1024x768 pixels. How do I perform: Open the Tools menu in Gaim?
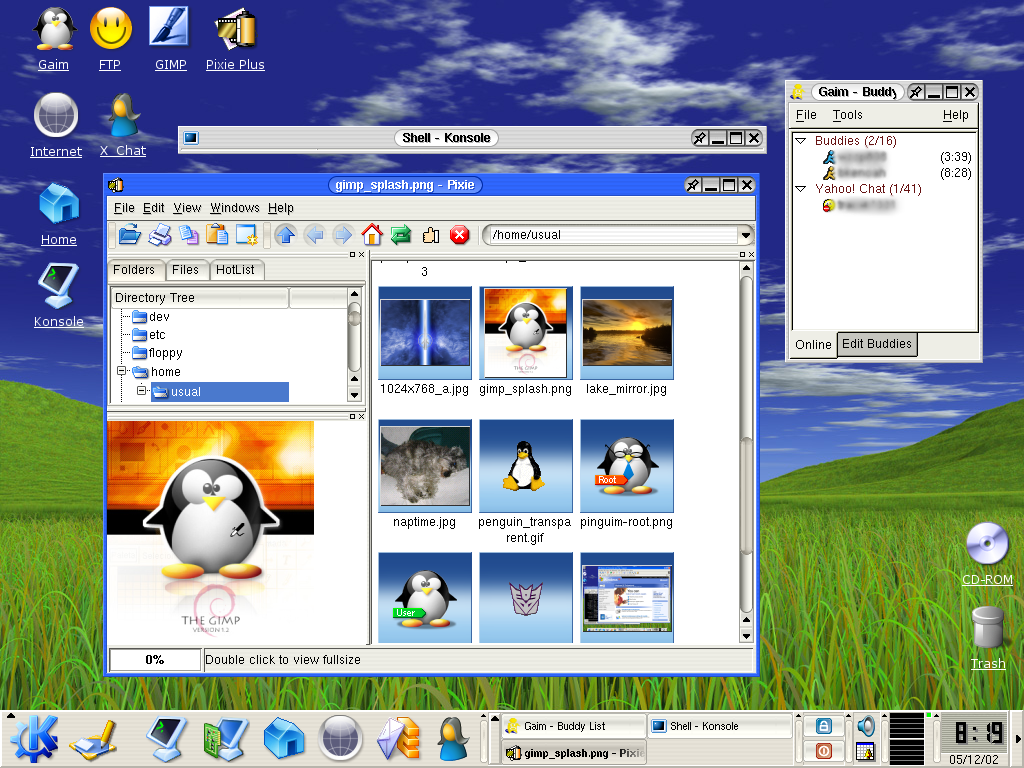tap(848, 115)
